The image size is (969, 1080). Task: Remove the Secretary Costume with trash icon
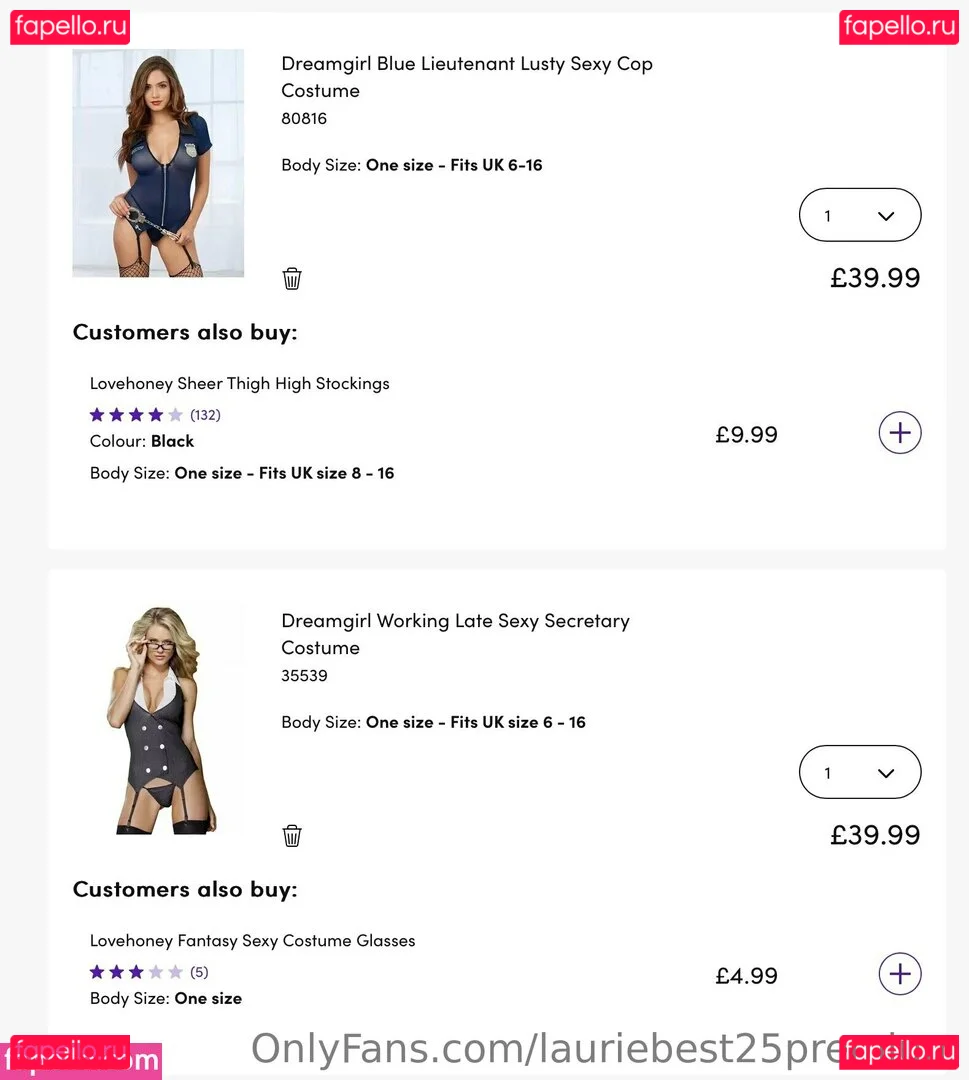pyautogui.click(x=292, y=836)
